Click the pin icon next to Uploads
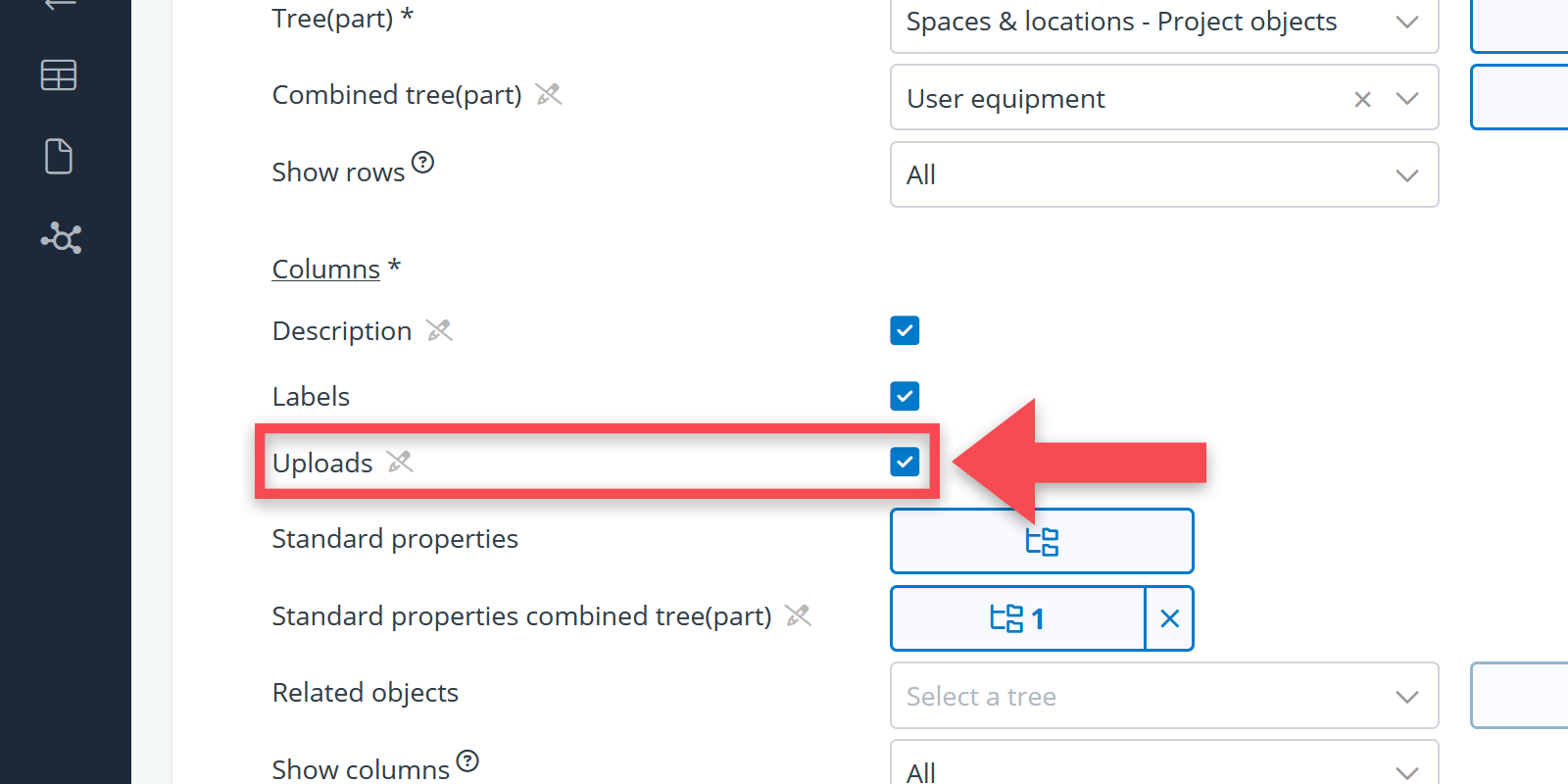This screenshot has width=1568, height=784. point(400,462)
